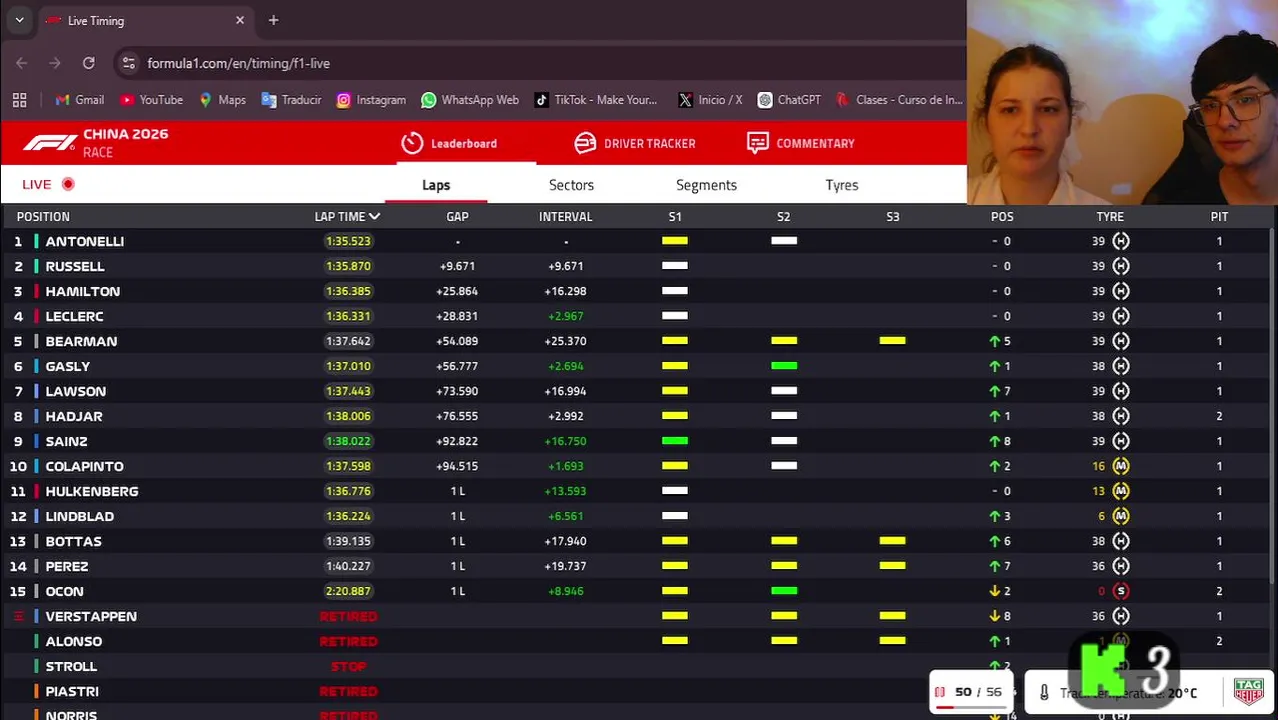The width and height of the screenshot is (1278, 720).
Task: Click Bearman's position gain arrow
Action: (995, 341)
